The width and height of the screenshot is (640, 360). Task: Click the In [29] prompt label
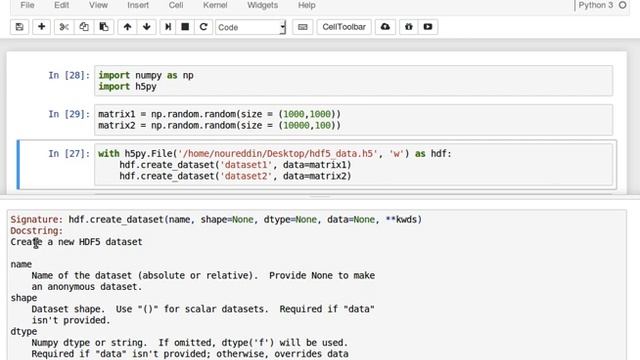click(69, 114)
